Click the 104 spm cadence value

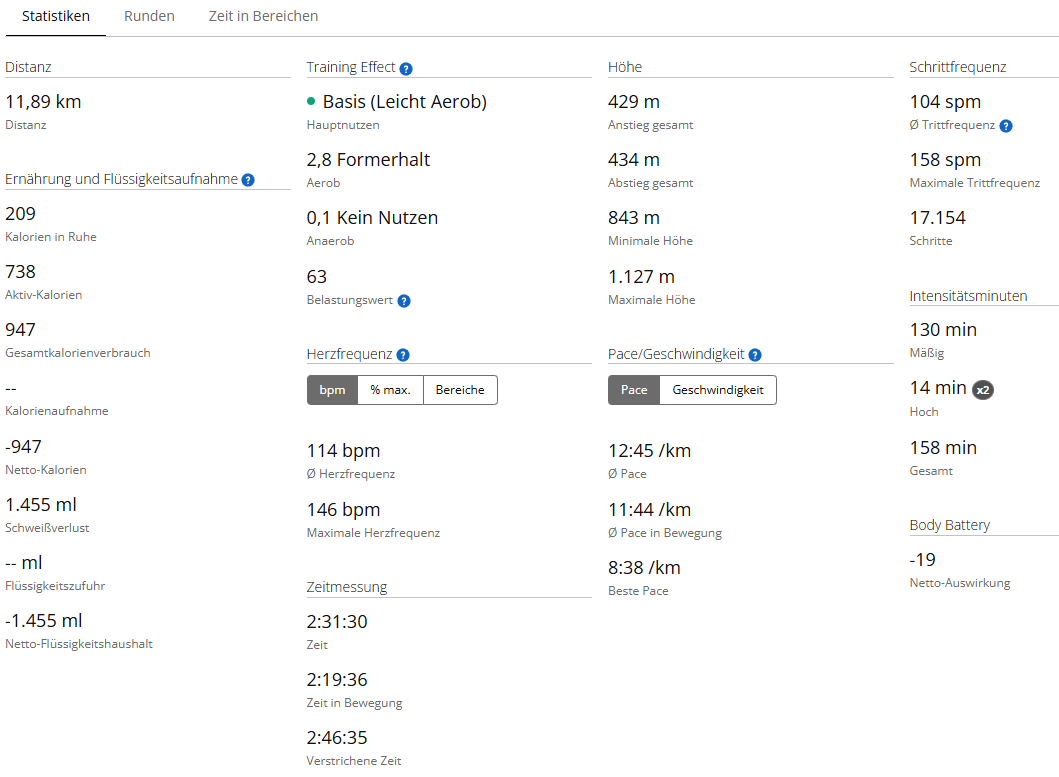tap(945, 101)
